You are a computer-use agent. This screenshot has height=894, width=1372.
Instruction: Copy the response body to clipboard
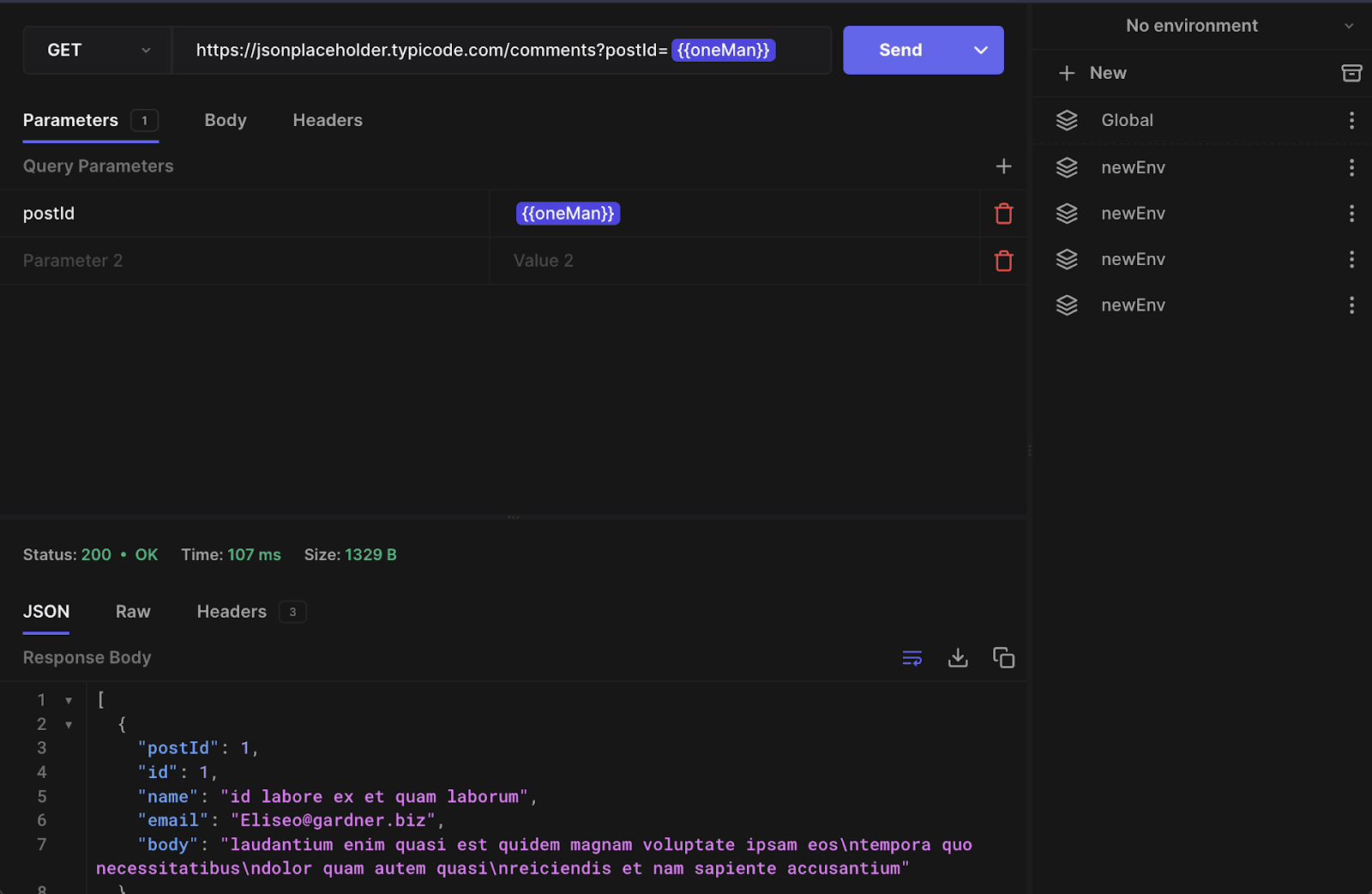point(1003,657)
